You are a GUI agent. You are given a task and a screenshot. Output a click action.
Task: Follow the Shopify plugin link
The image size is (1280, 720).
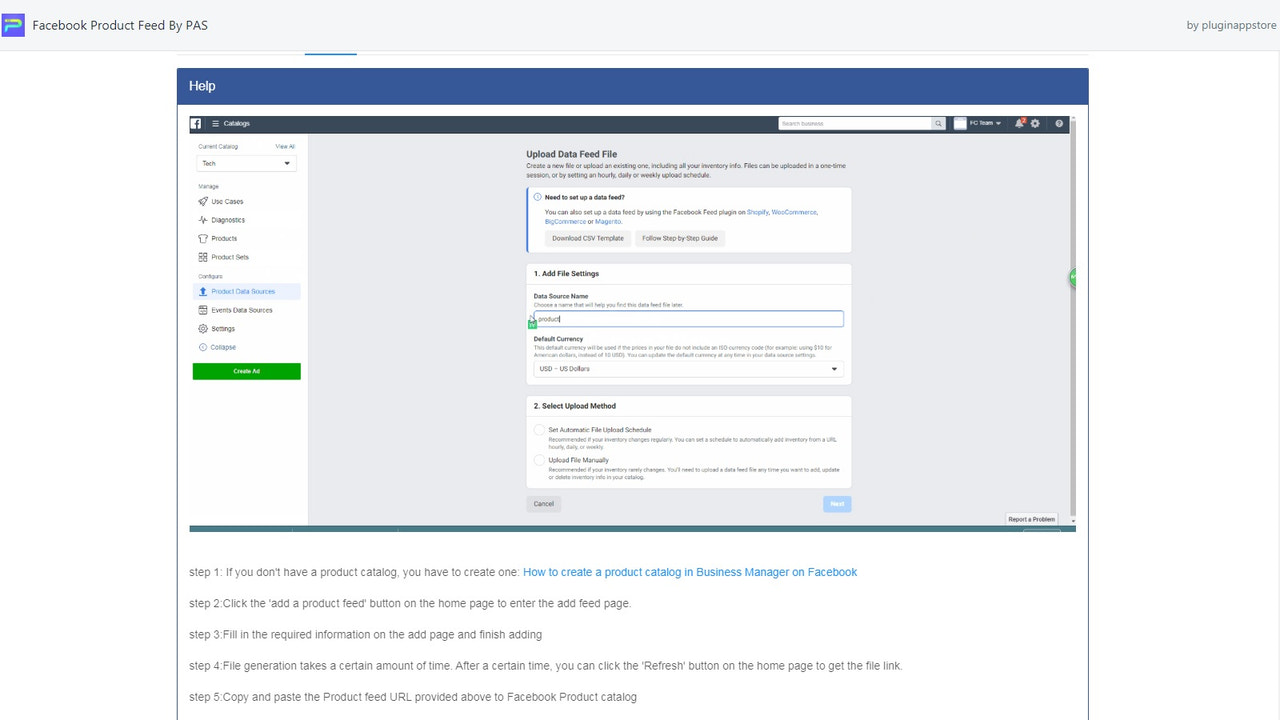[758, 212]
